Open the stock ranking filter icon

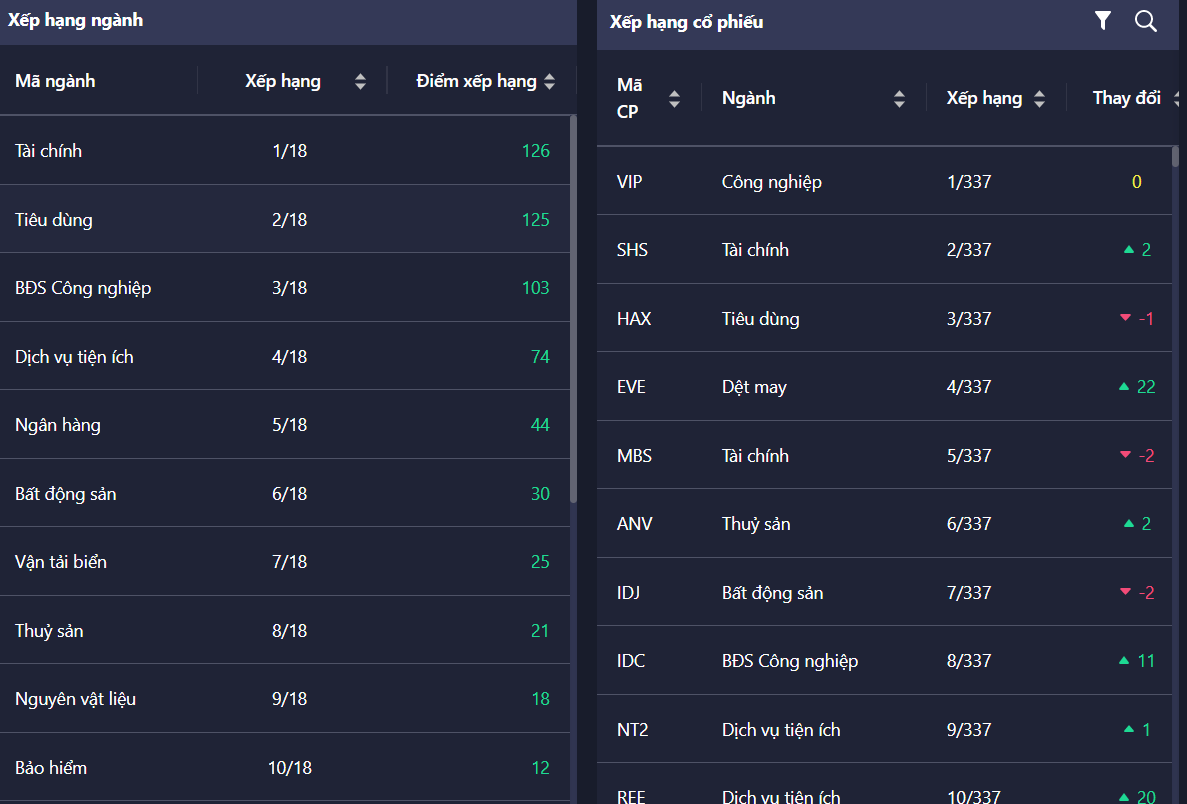click(x=1103, y=21)
